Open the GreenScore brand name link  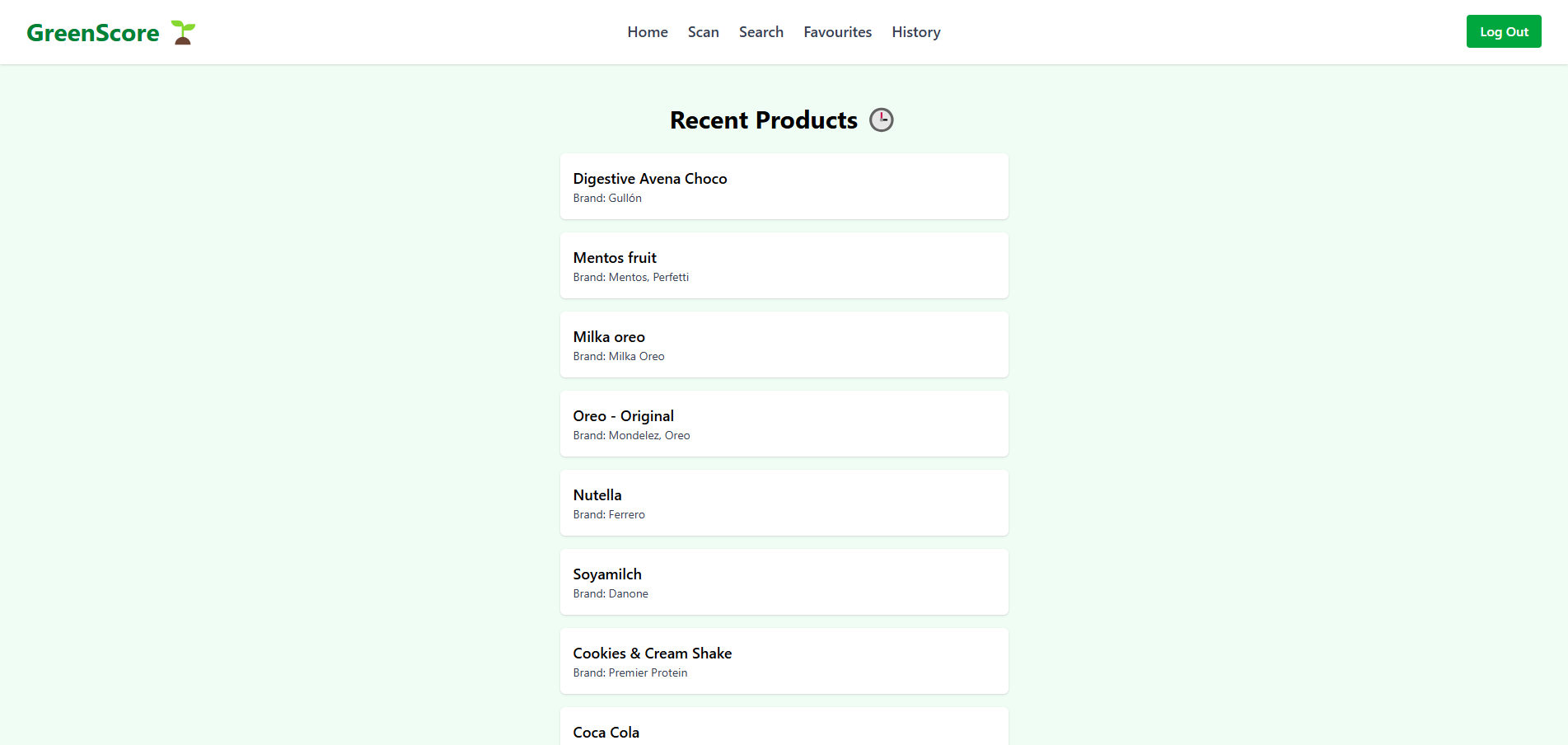click(93, 32)
